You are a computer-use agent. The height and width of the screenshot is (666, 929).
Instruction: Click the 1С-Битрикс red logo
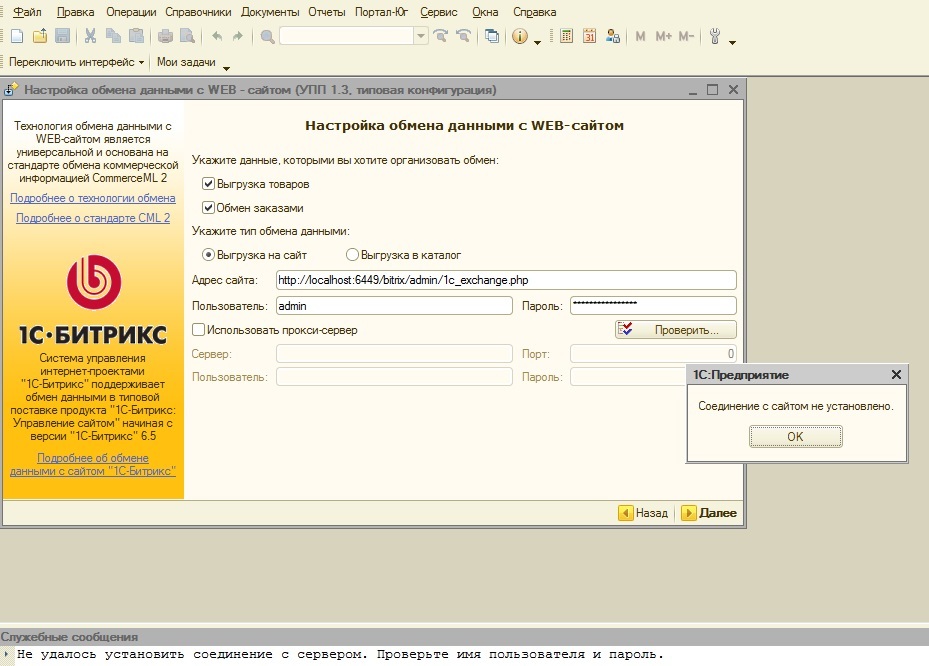(x=94, y=282)
